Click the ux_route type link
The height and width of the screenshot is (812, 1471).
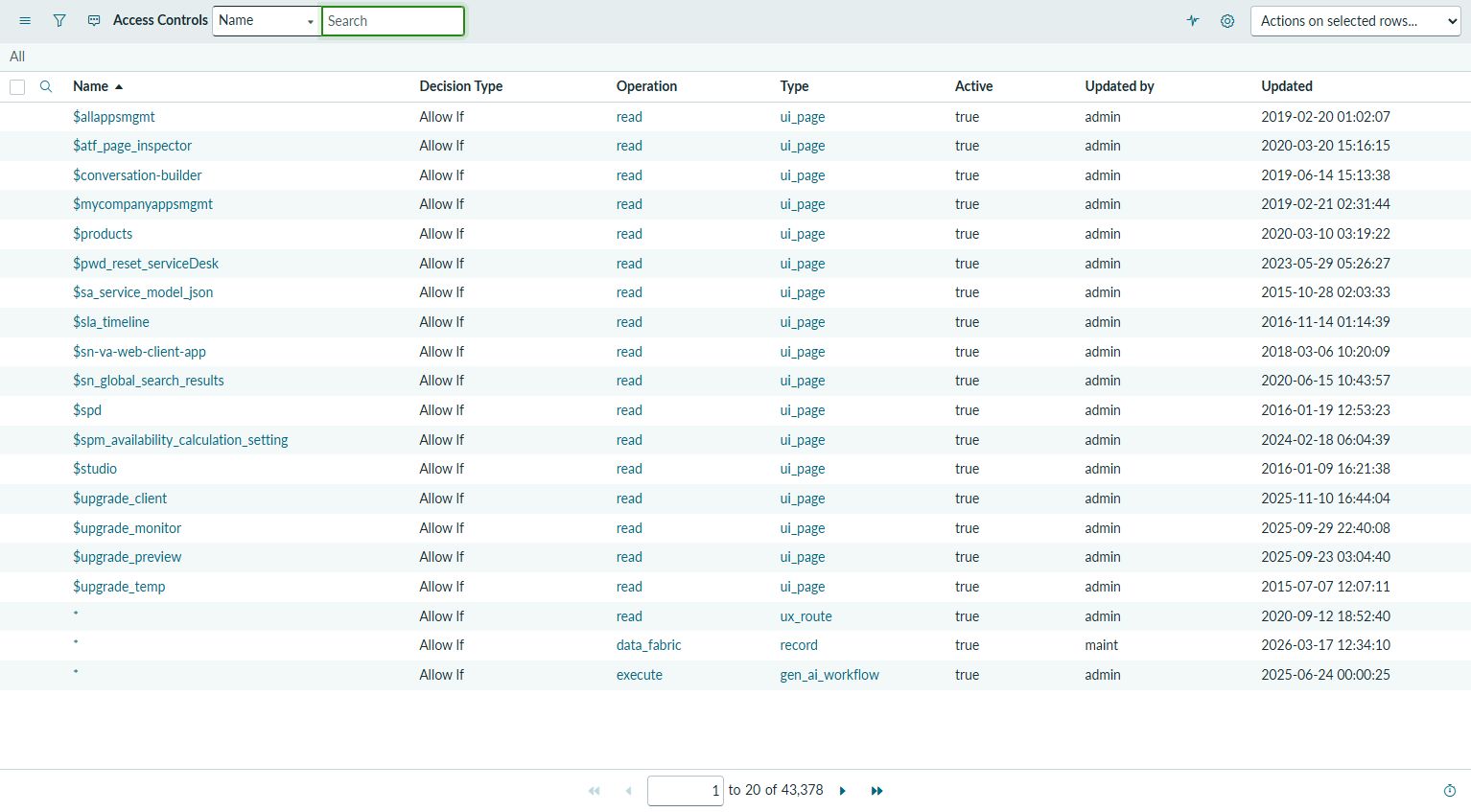806,616
